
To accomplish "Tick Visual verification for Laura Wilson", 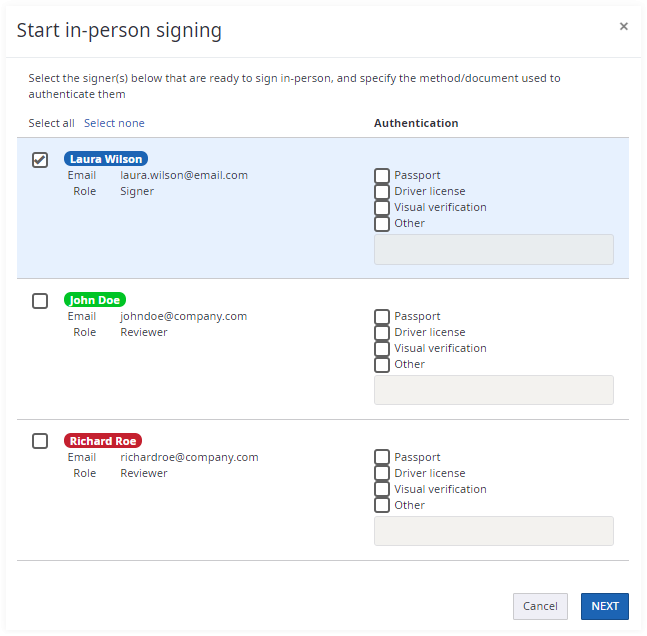I will tap(382, 208).
